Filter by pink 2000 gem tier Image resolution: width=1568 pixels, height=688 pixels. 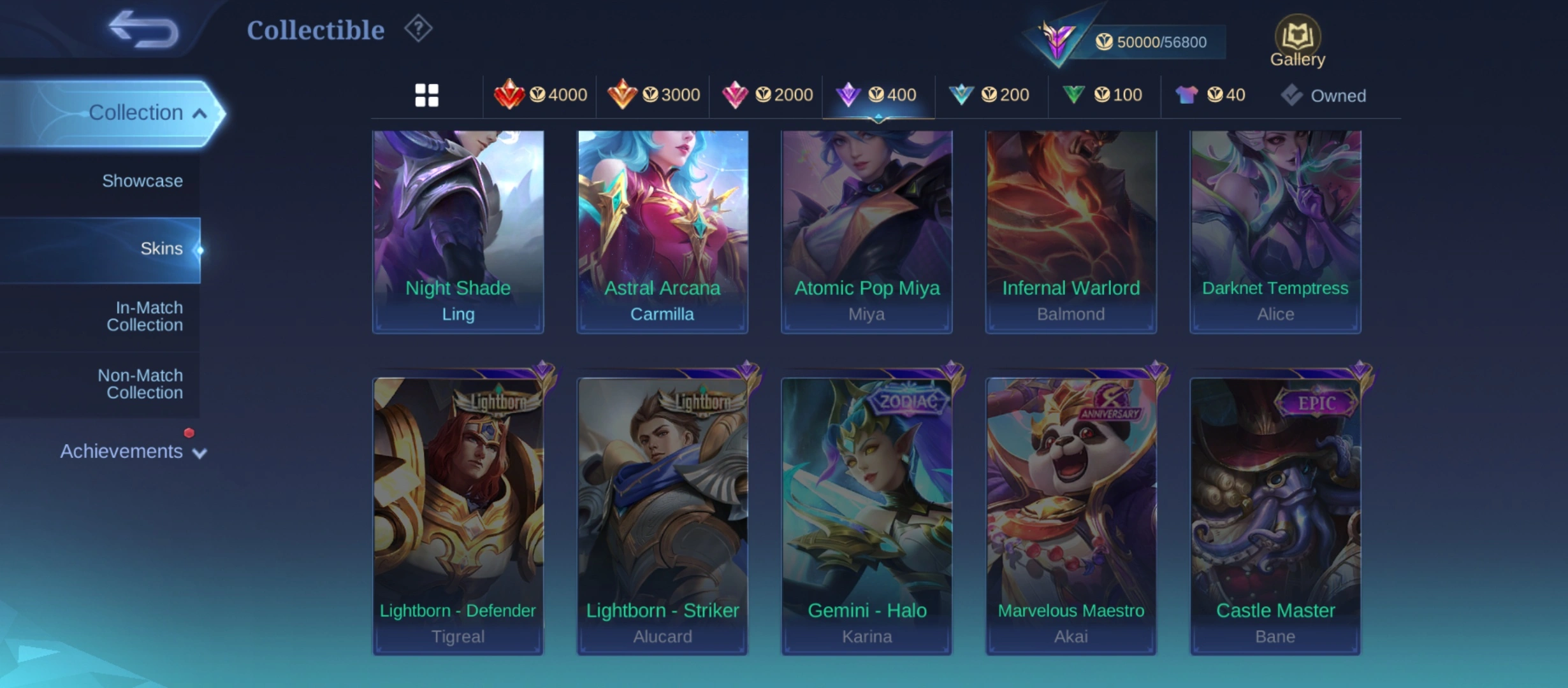(x=767, y=95)
